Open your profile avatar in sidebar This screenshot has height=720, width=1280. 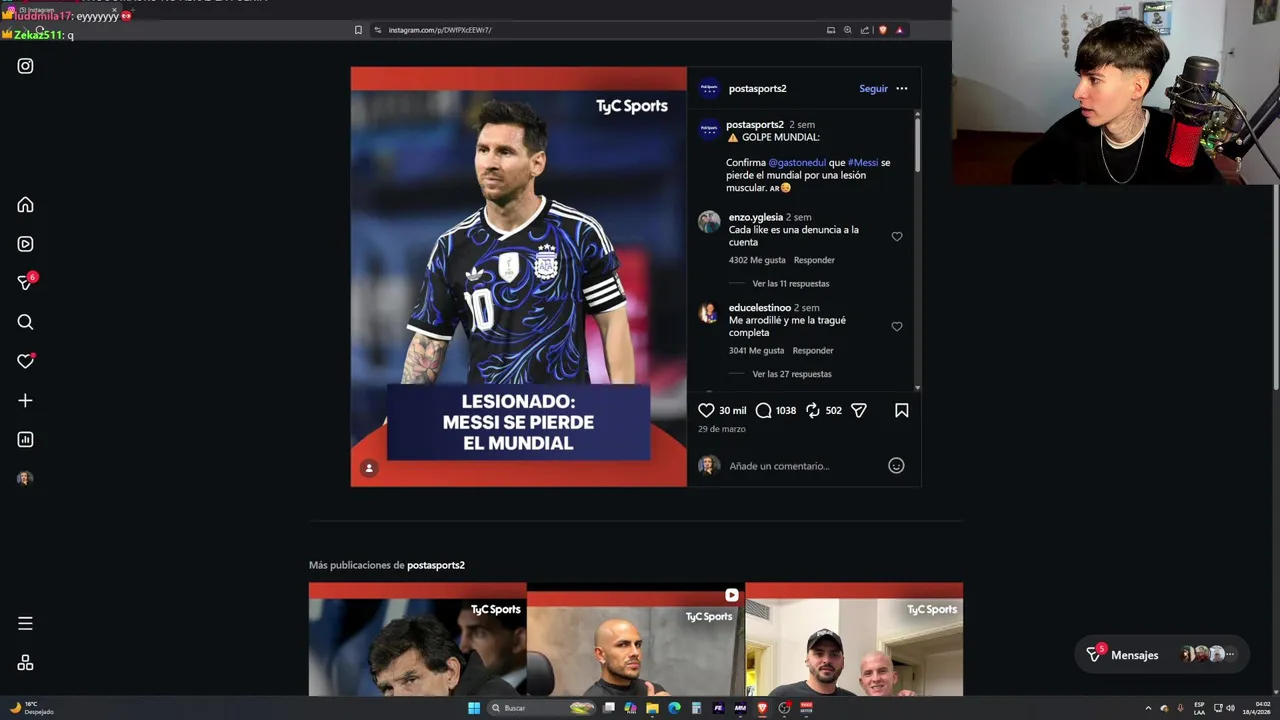[25, 478]
